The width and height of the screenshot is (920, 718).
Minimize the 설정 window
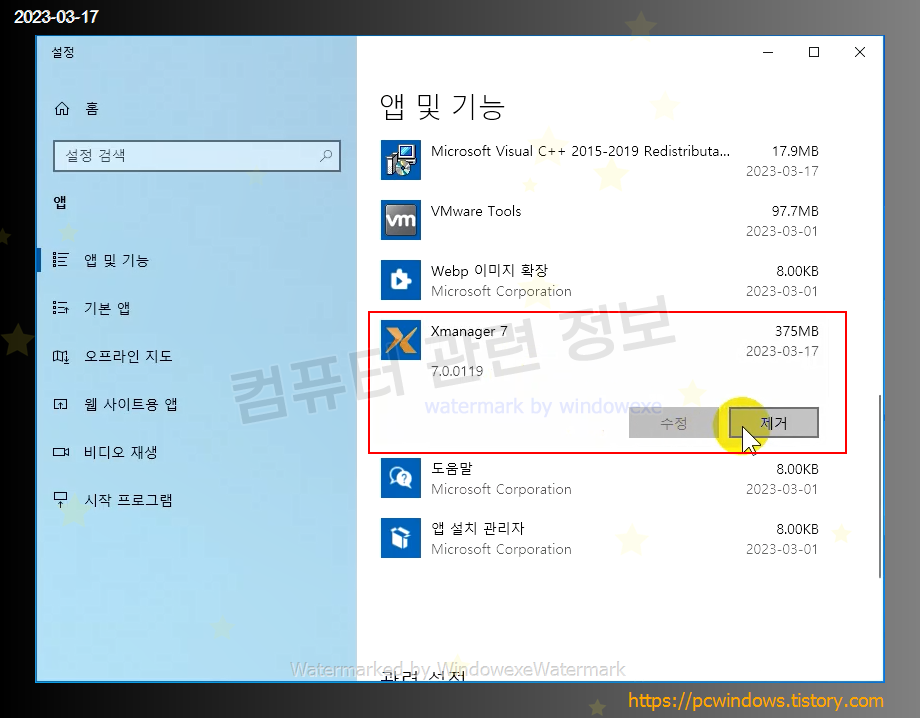point(768,52)
